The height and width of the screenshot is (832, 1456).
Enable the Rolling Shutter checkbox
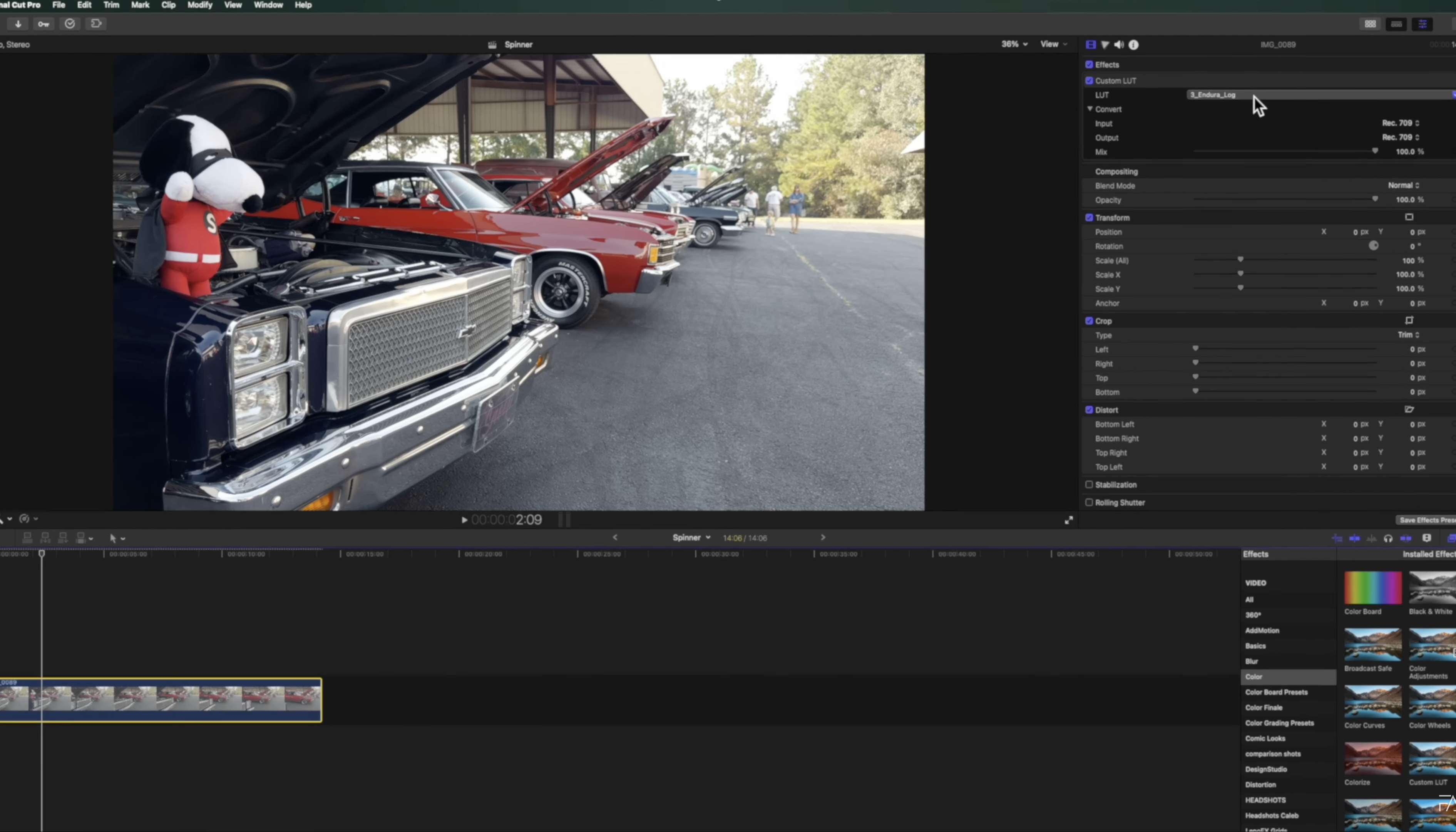pos(1089,502)
